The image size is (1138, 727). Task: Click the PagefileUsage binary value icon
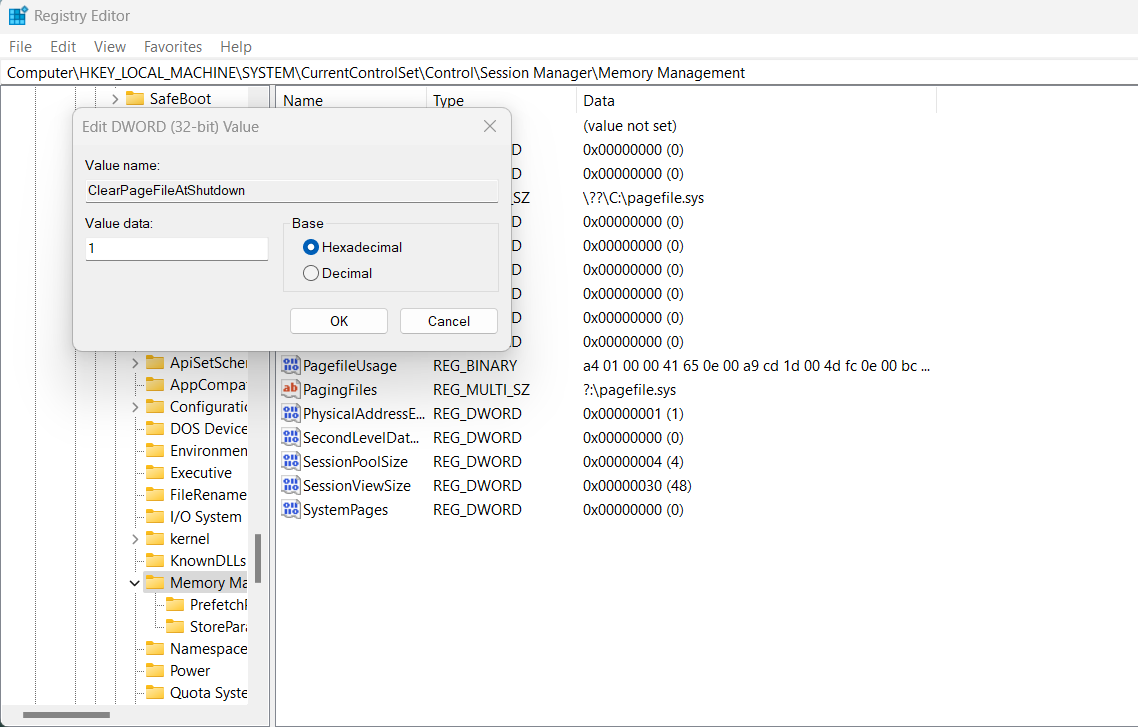291,366
